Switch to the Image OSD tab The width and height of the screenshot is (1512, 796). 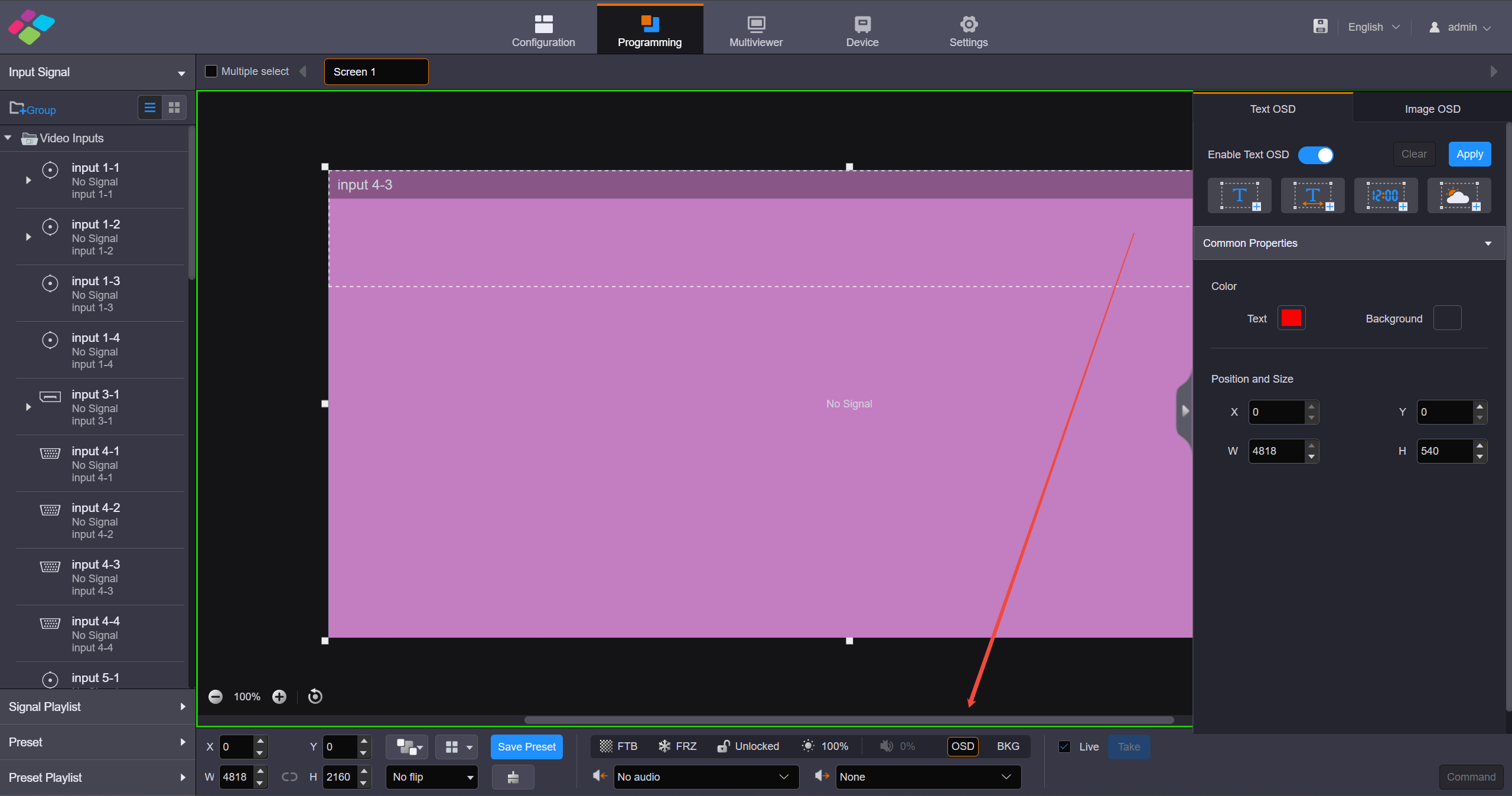click(1432, 109)
